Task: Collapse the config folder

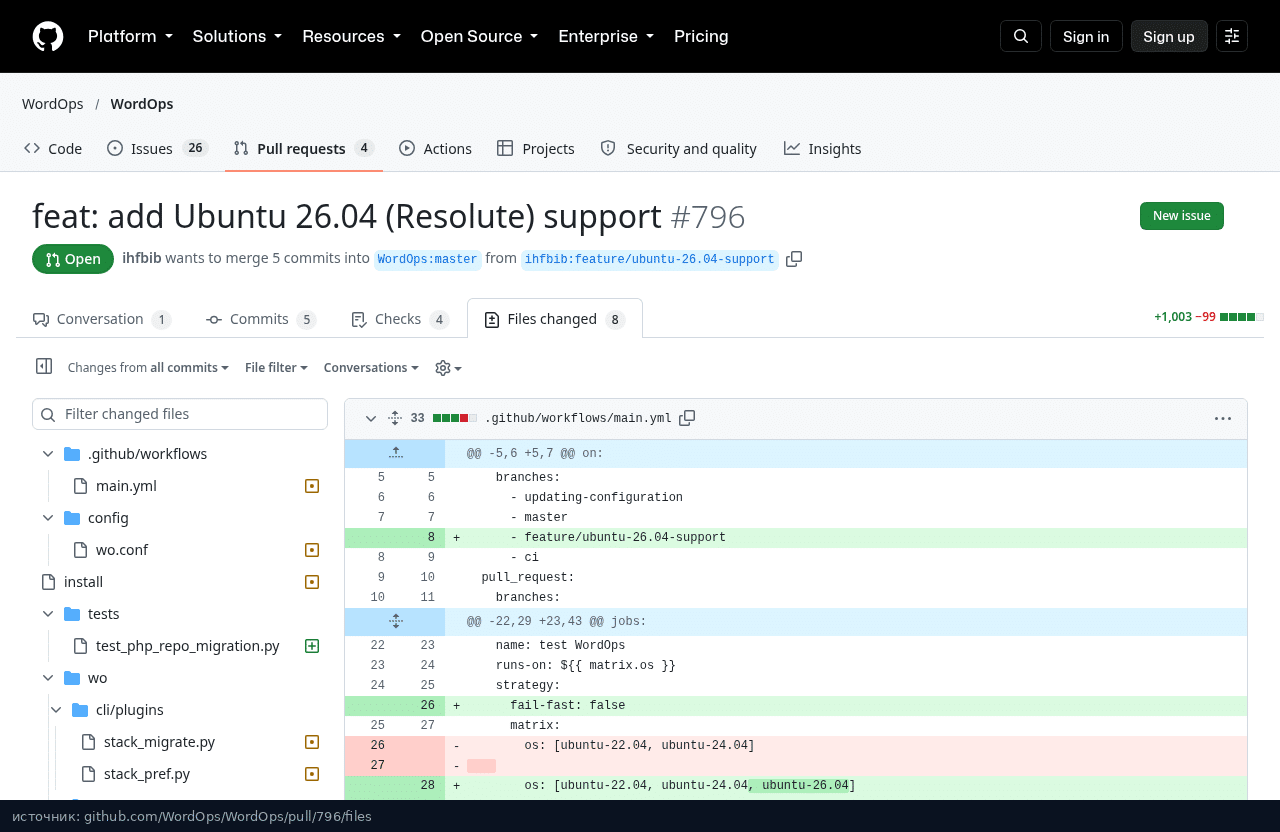Action: pyautogui.click(x=48, y=518)
